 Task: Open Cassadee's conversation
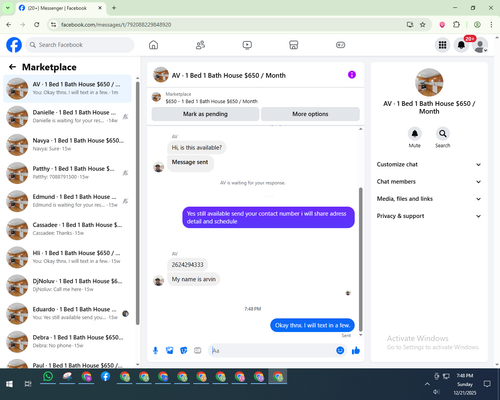(x=67, y=229)
